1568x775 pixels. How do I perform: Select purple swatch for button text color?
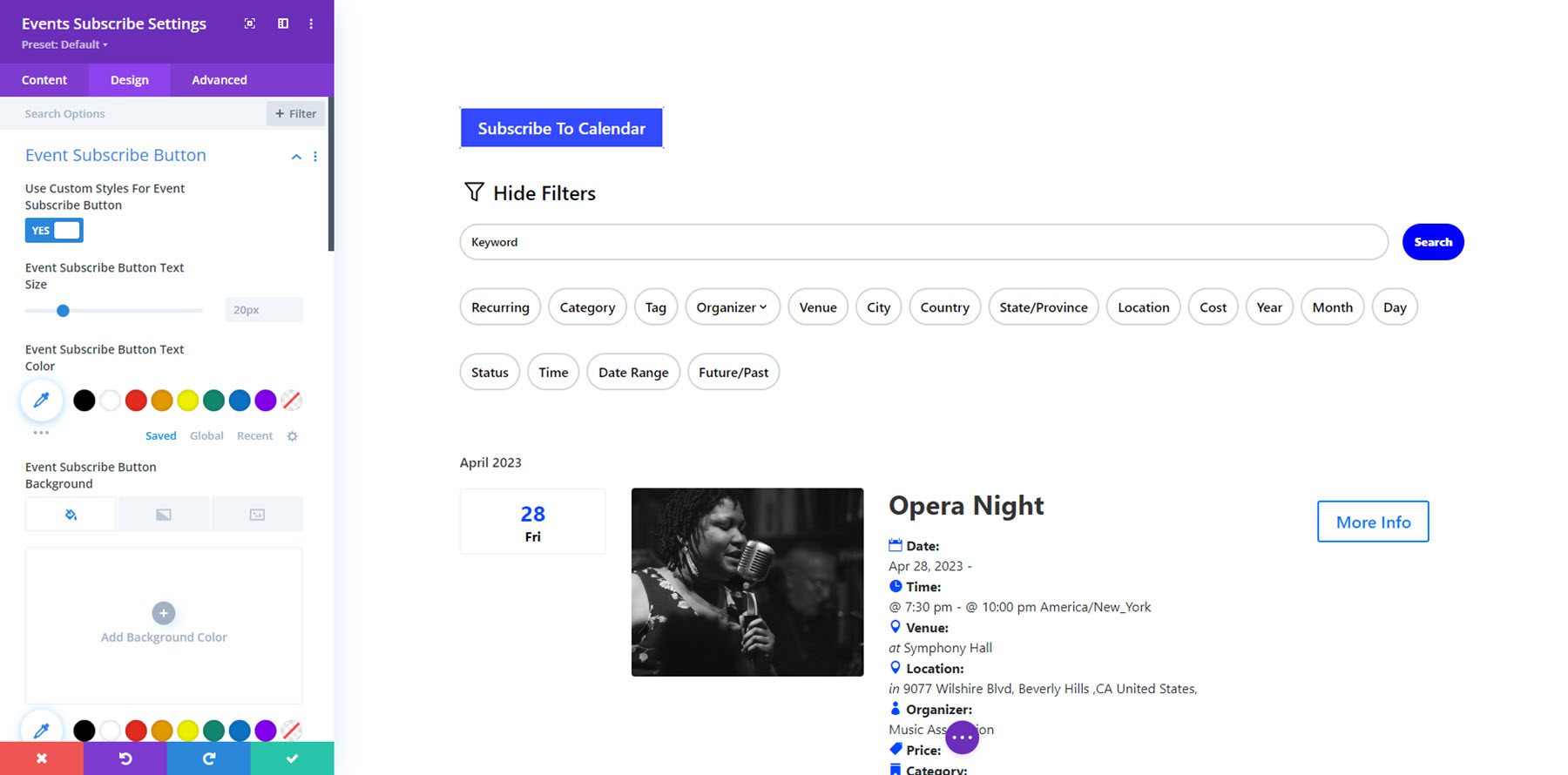click(x=266, y=401)
